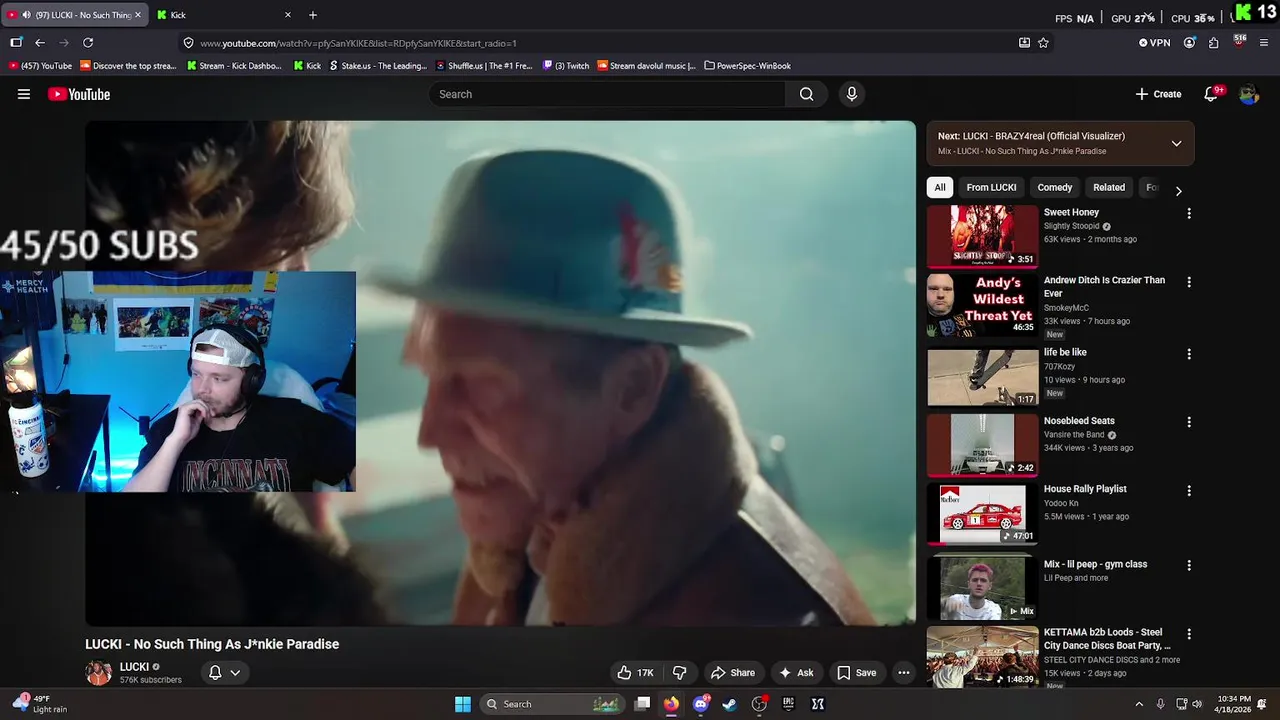Viewport: 1280px width, 720px height.
Task: Like the video with thumbs up
Action: point(635,673)
